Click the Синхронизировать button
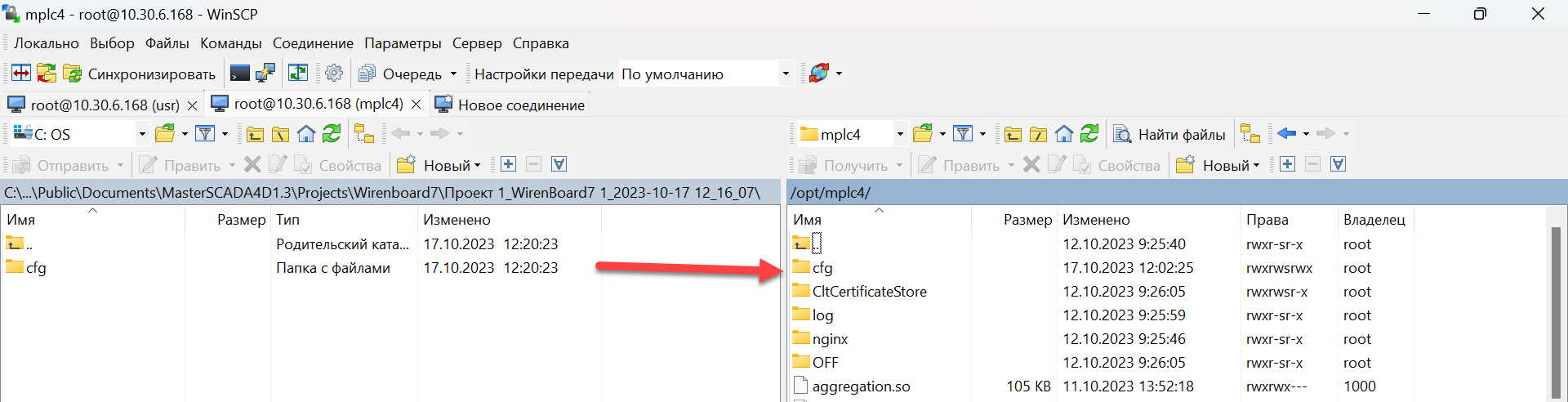 coord(140,74)
